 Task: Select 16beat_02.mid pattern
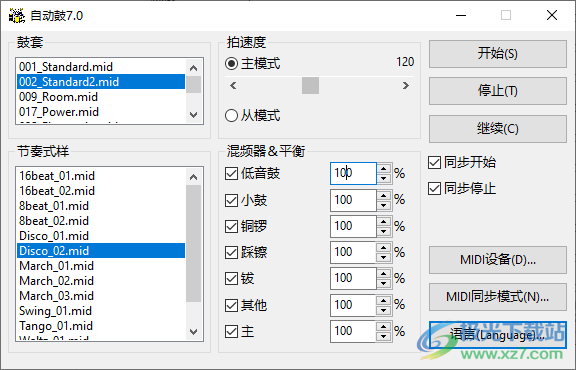tap(101, 191)
